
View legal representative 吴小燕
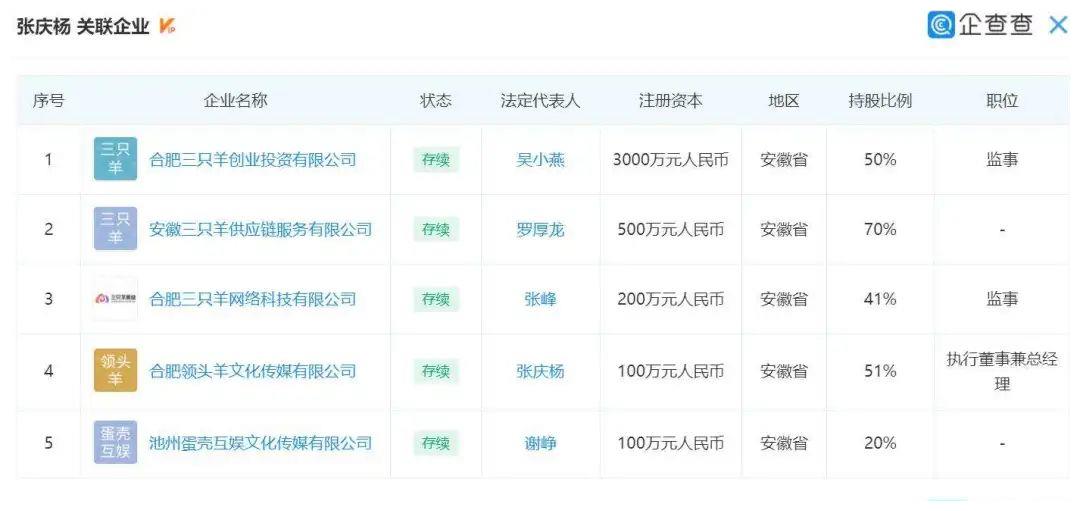541,160
